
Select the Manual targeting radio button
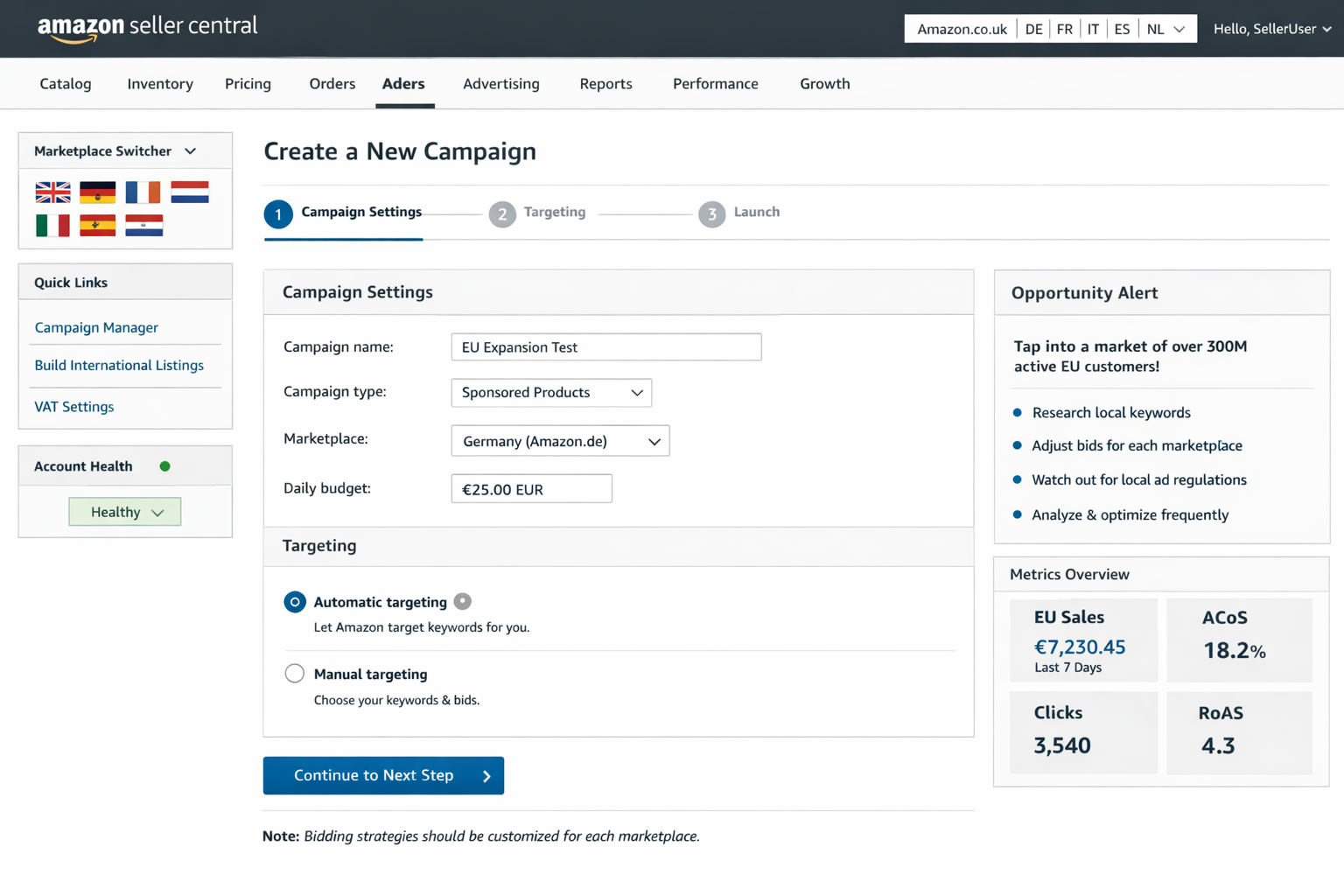[x=295, y=673]
